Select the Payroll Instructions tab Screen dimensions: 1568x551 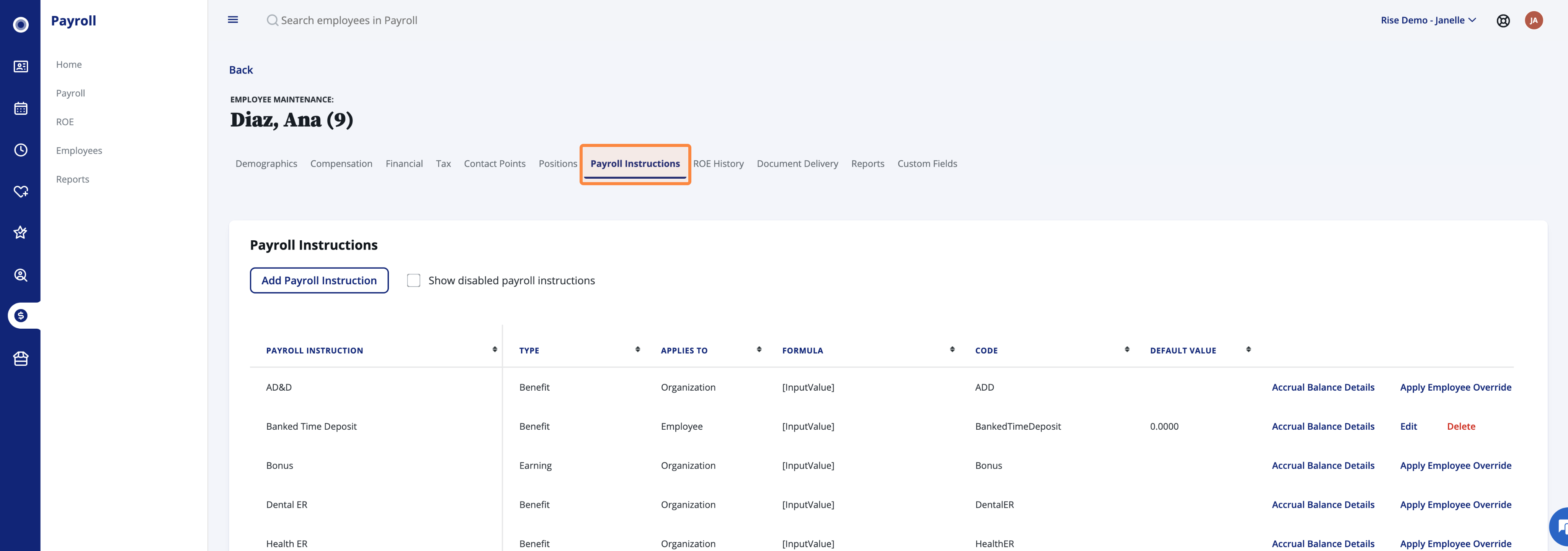click(635, 164)
